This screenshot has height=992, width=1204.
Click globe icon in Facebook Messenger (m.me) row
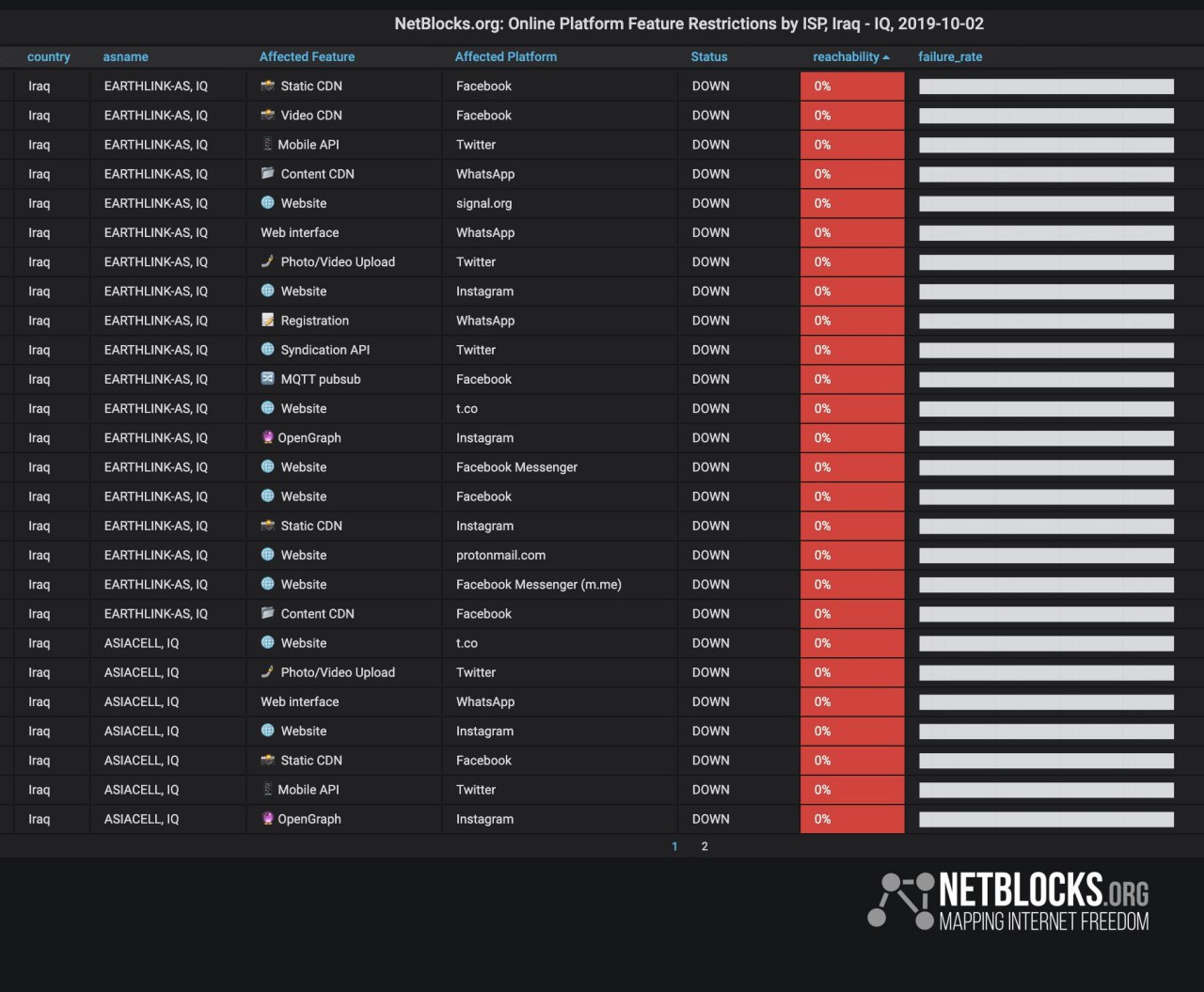coord(268,584)
